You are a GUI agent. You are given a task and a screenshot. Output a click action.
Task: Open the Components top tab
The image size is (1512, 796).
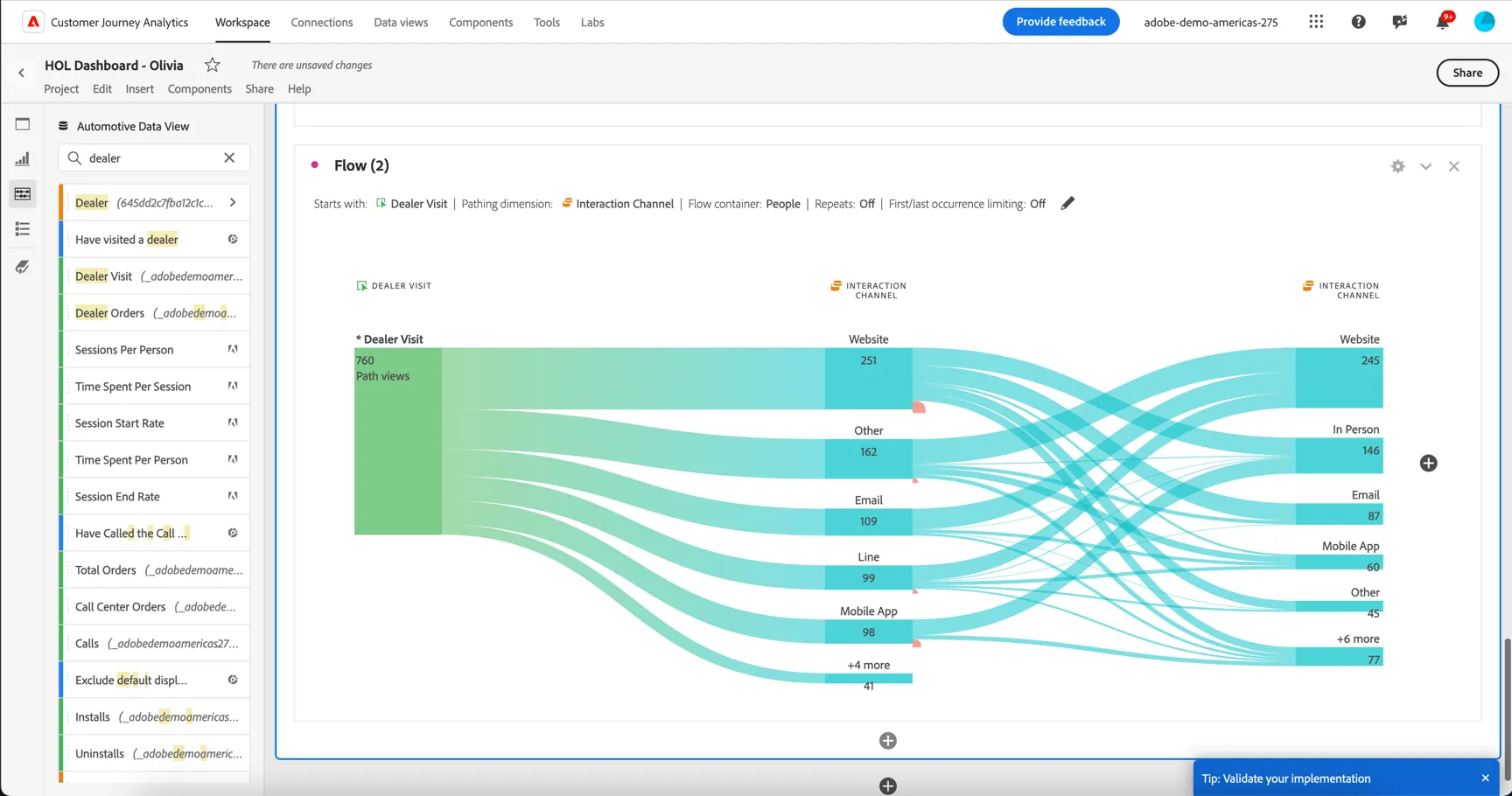480,22
